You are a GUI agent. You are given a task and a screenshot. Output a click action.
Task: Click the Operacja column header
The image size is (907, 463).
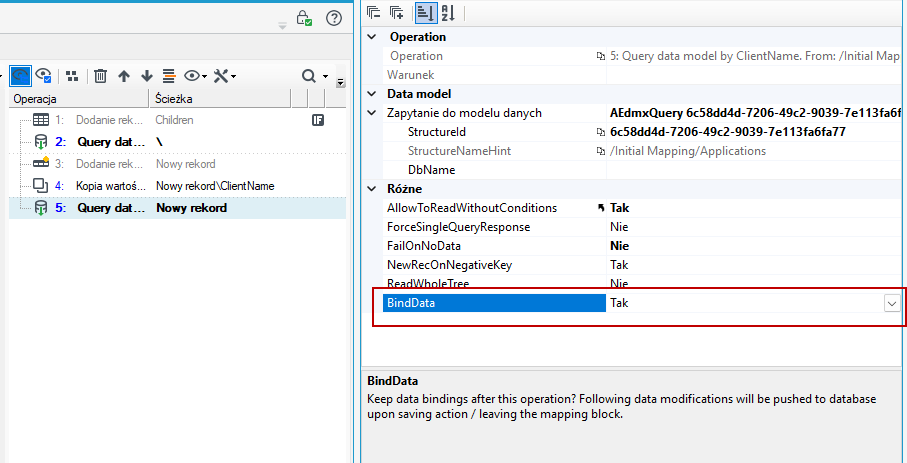click(x=80, y=99)
